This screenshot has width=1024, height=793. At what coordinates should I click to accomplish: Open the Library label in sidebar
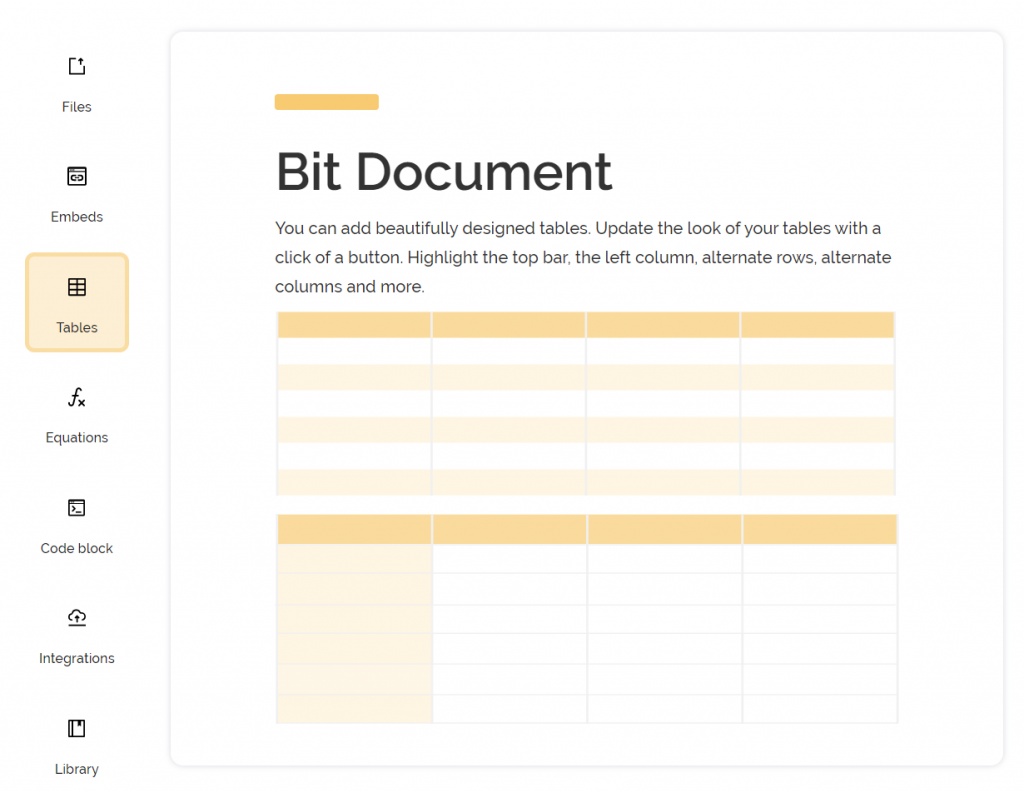tap(76, 769)
